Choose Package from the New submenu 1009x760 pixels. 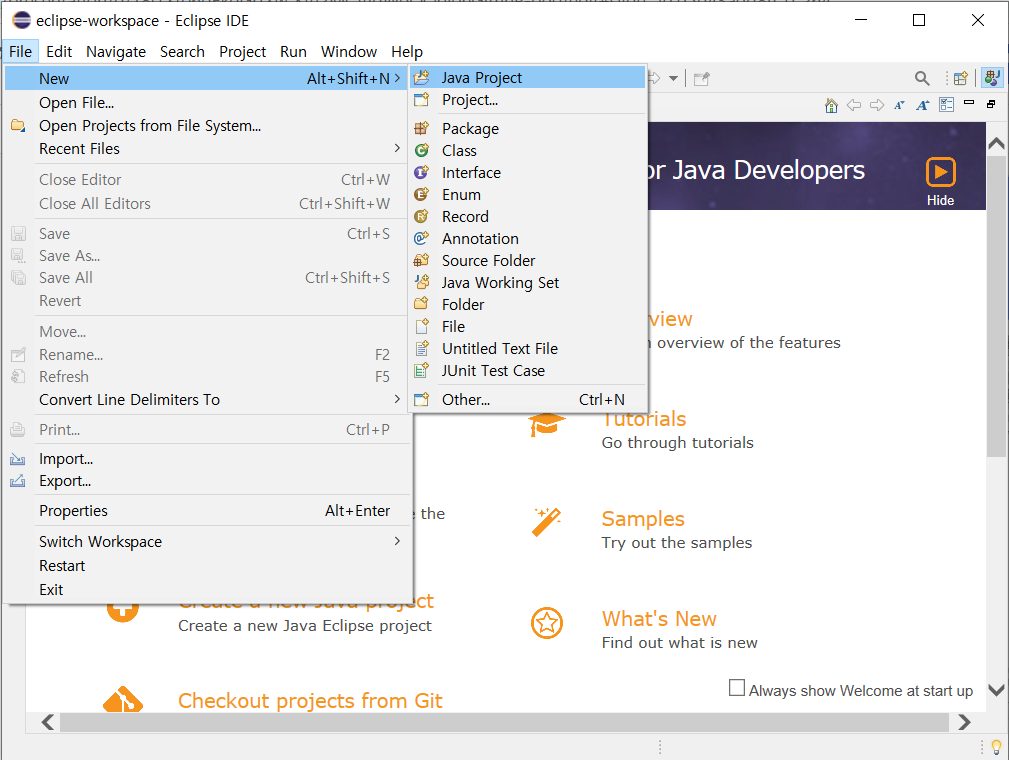click(x=528, y=129)
